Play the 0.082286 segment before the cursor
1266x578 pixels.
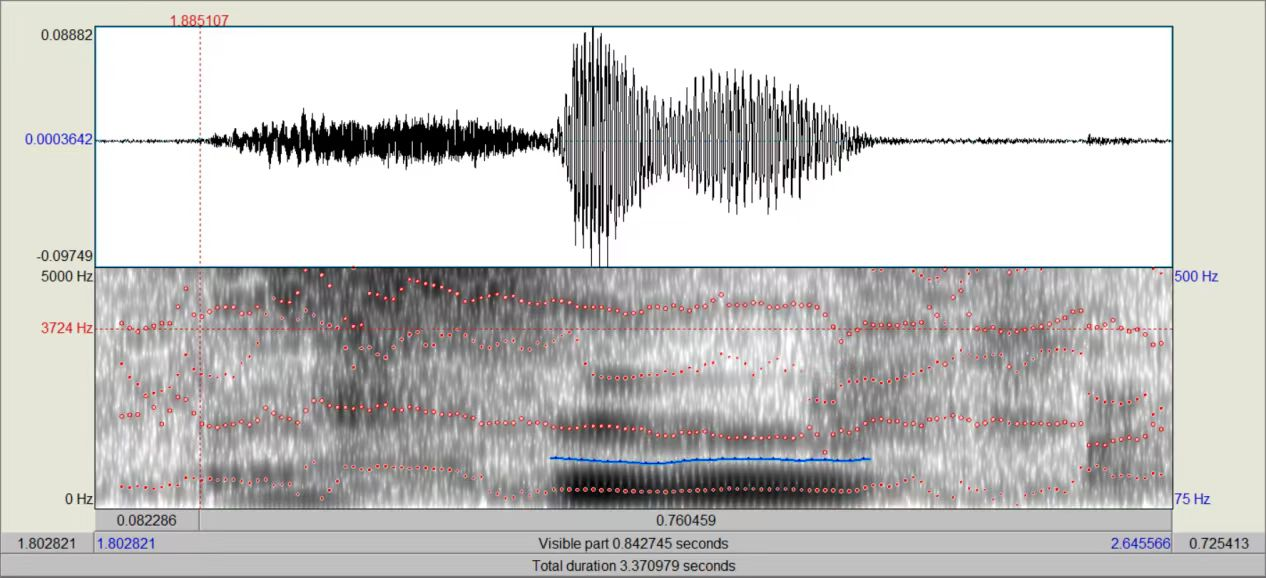(147, 521)
